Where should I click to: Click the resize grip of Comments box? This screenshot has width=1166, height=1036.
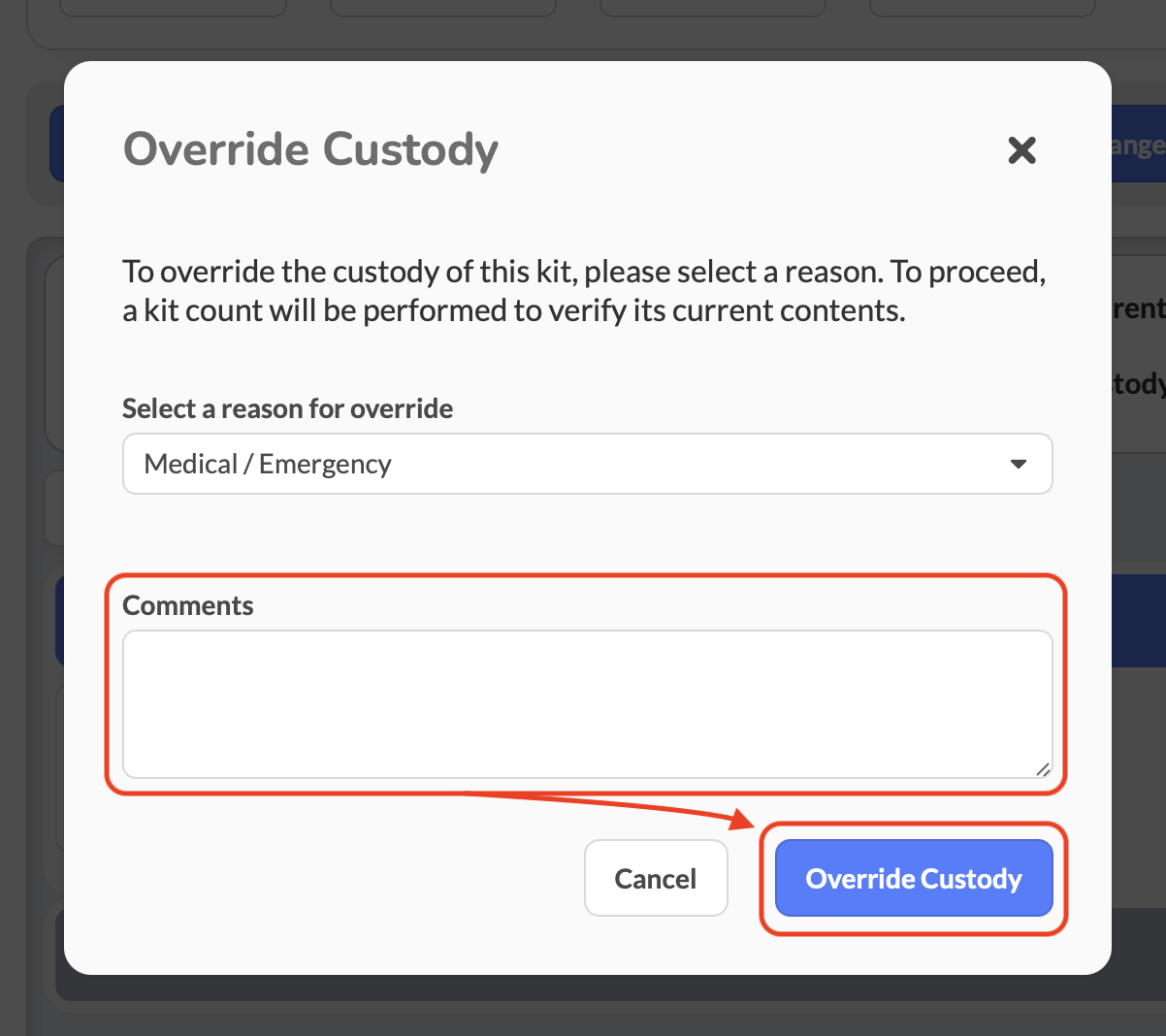[x=1043, y=769]
